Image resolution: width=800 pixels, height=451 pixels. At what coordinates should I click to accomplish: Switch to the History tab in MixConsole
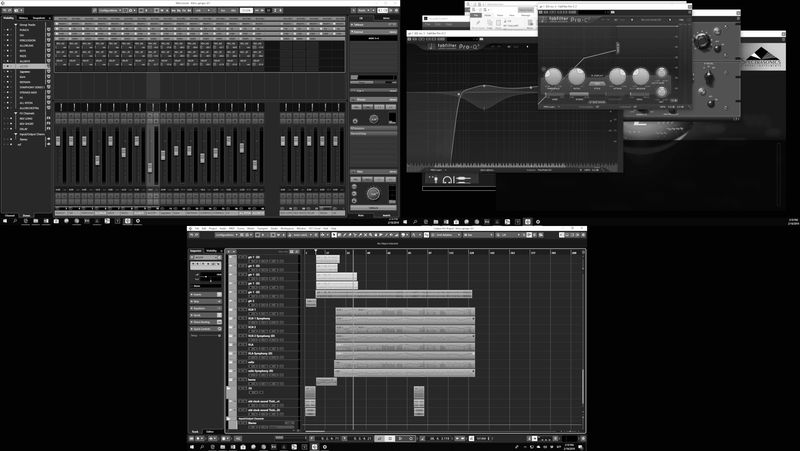coord(23,17)
